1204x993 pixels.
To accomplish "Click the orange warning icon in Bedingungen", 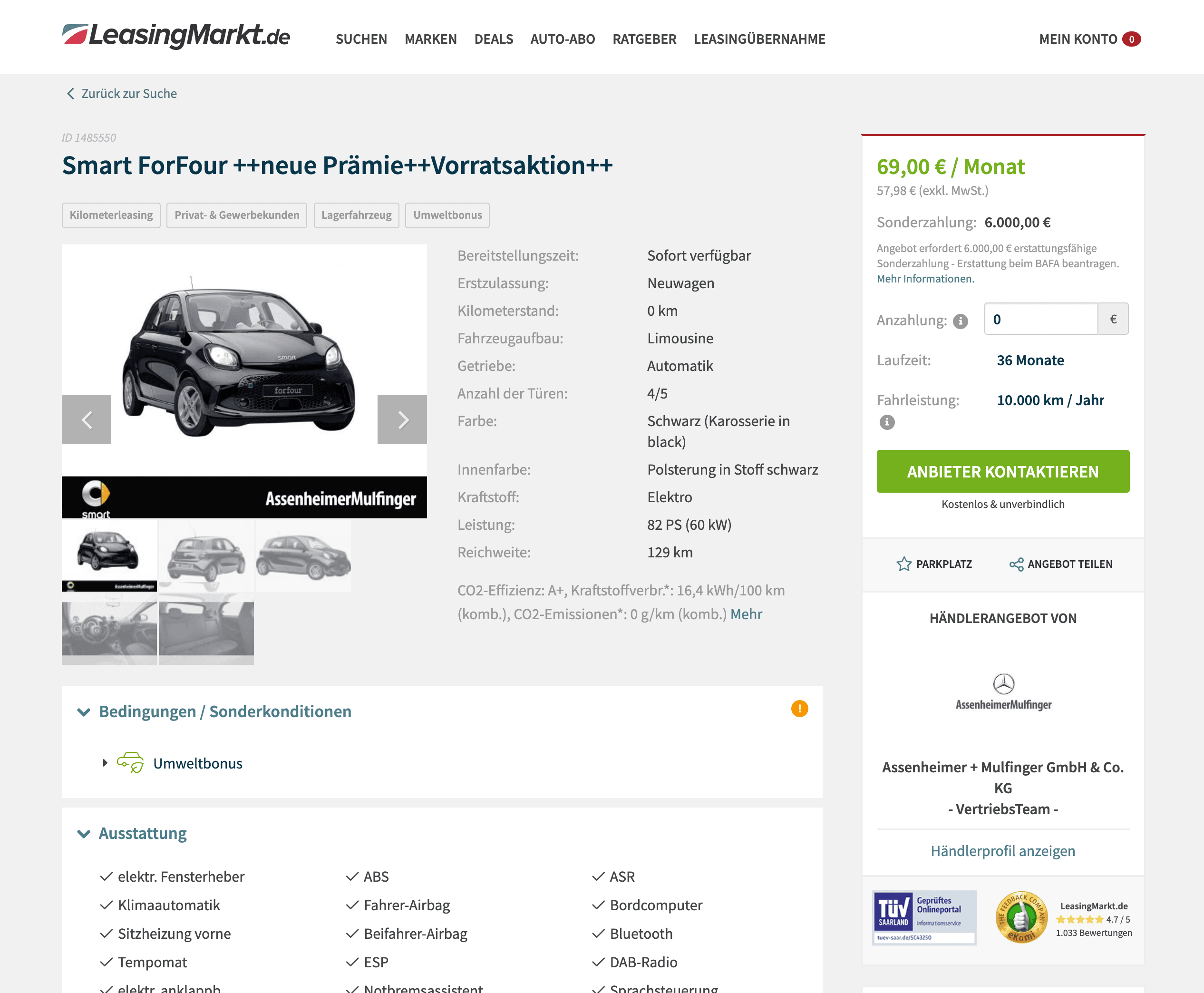I will click(800, 709).
